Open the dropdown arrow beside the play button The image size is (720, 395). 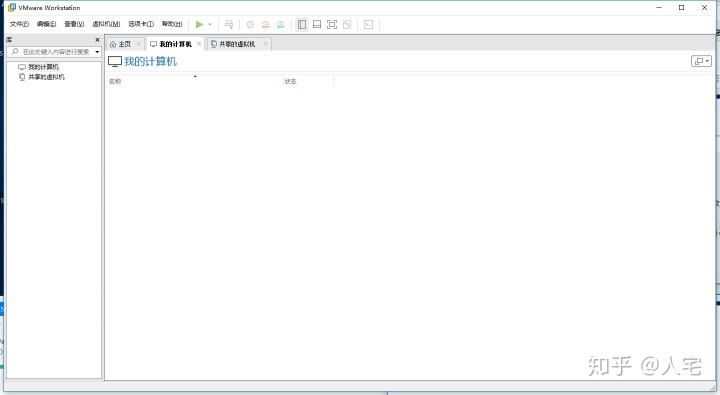210,24
